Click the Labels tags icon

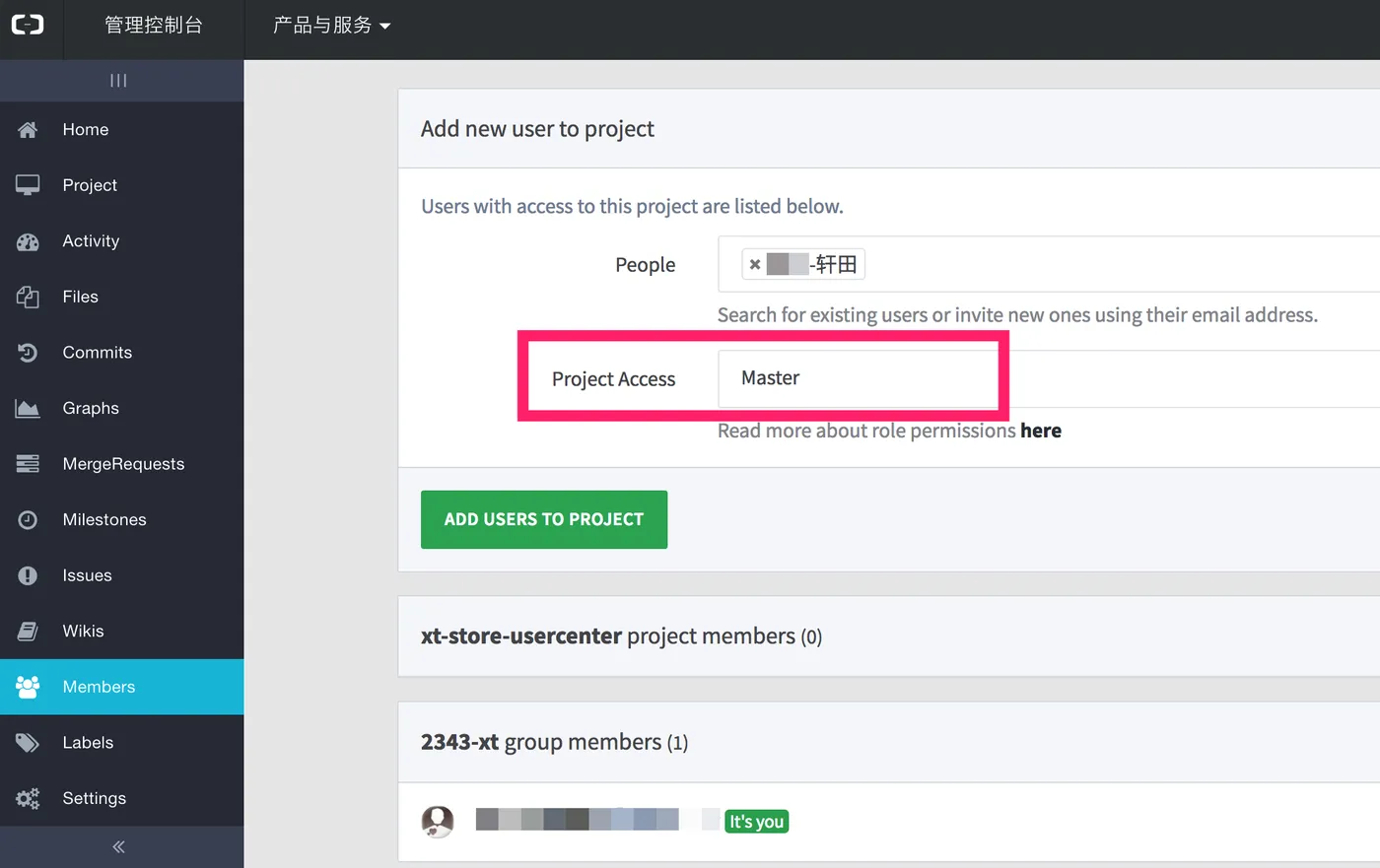[28, 743]
